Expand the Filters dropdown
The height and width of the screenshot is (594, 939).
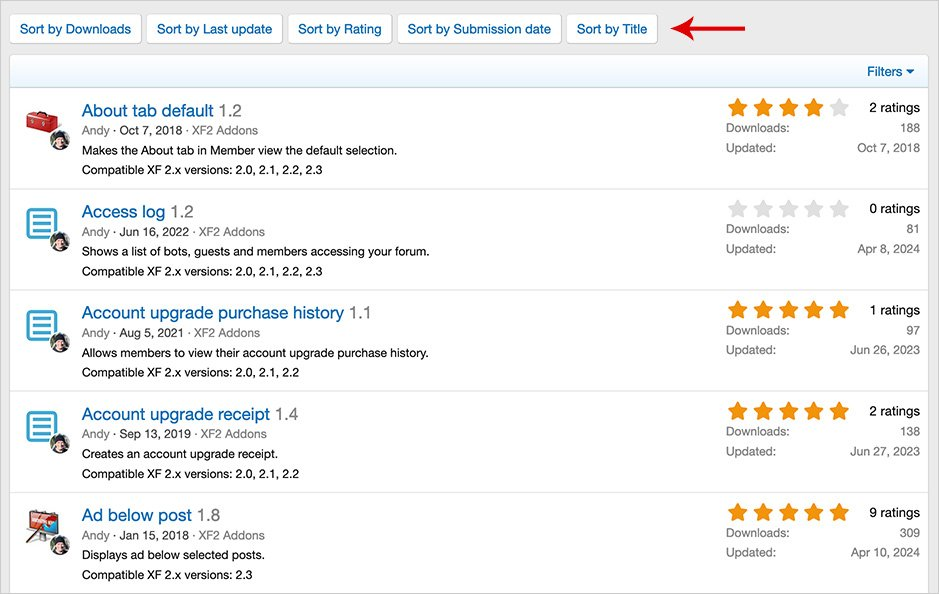[x=890, y=71]
